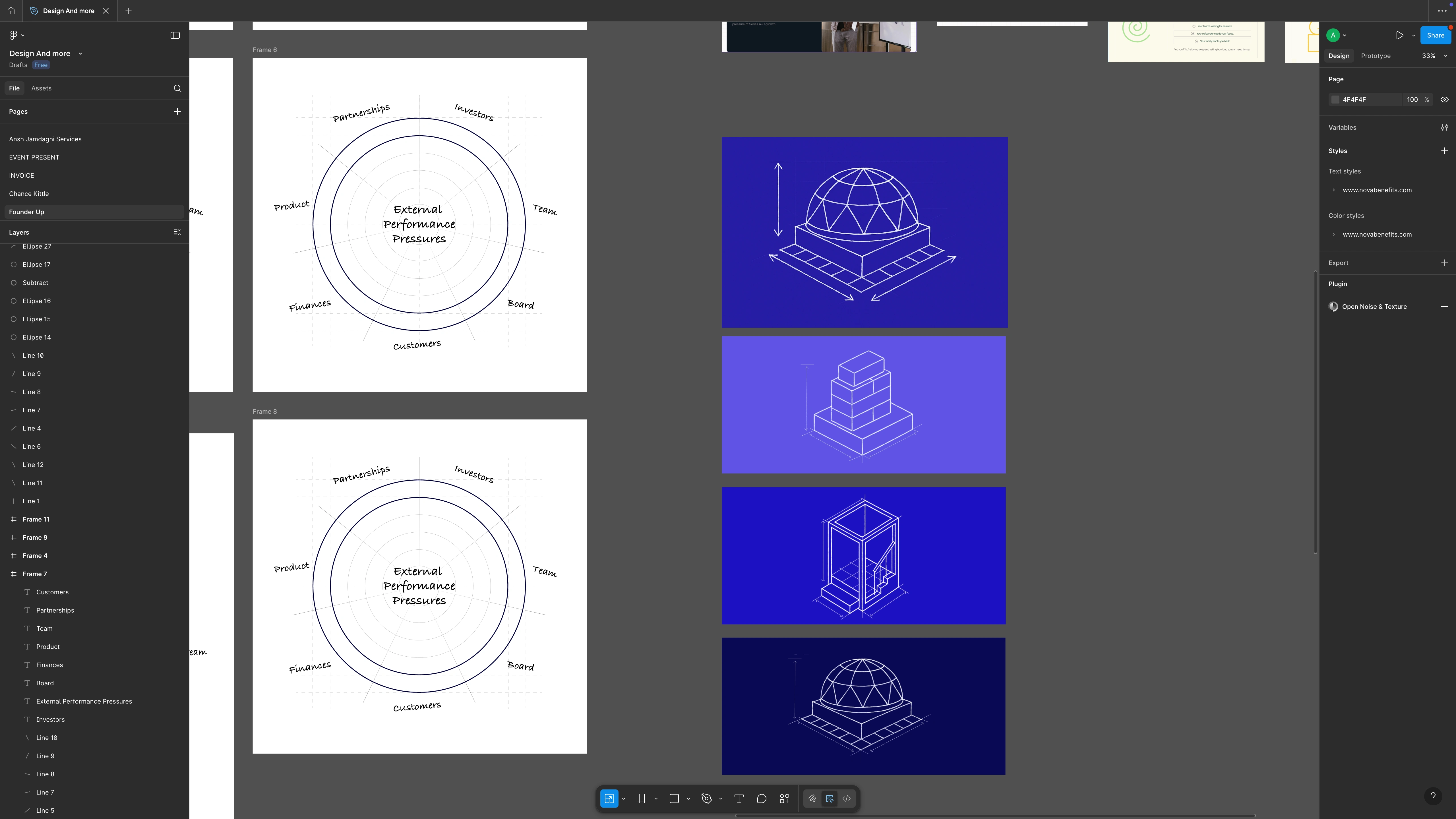Screen dimensions: 1456x819
Task: Open the Open Noise & Texture plugin
Action: coord(1374,306)
